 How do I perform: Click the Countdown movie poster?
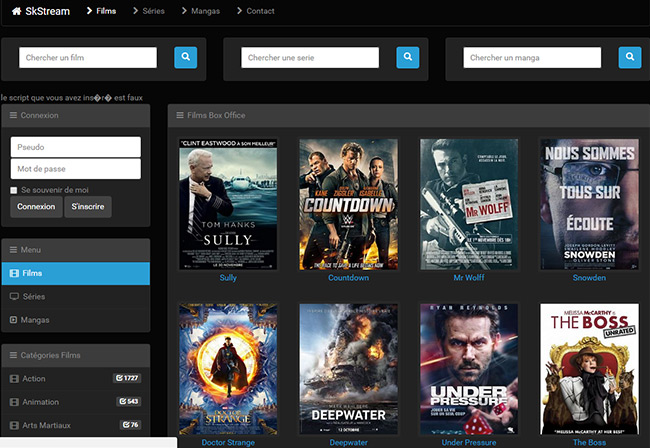349,204
